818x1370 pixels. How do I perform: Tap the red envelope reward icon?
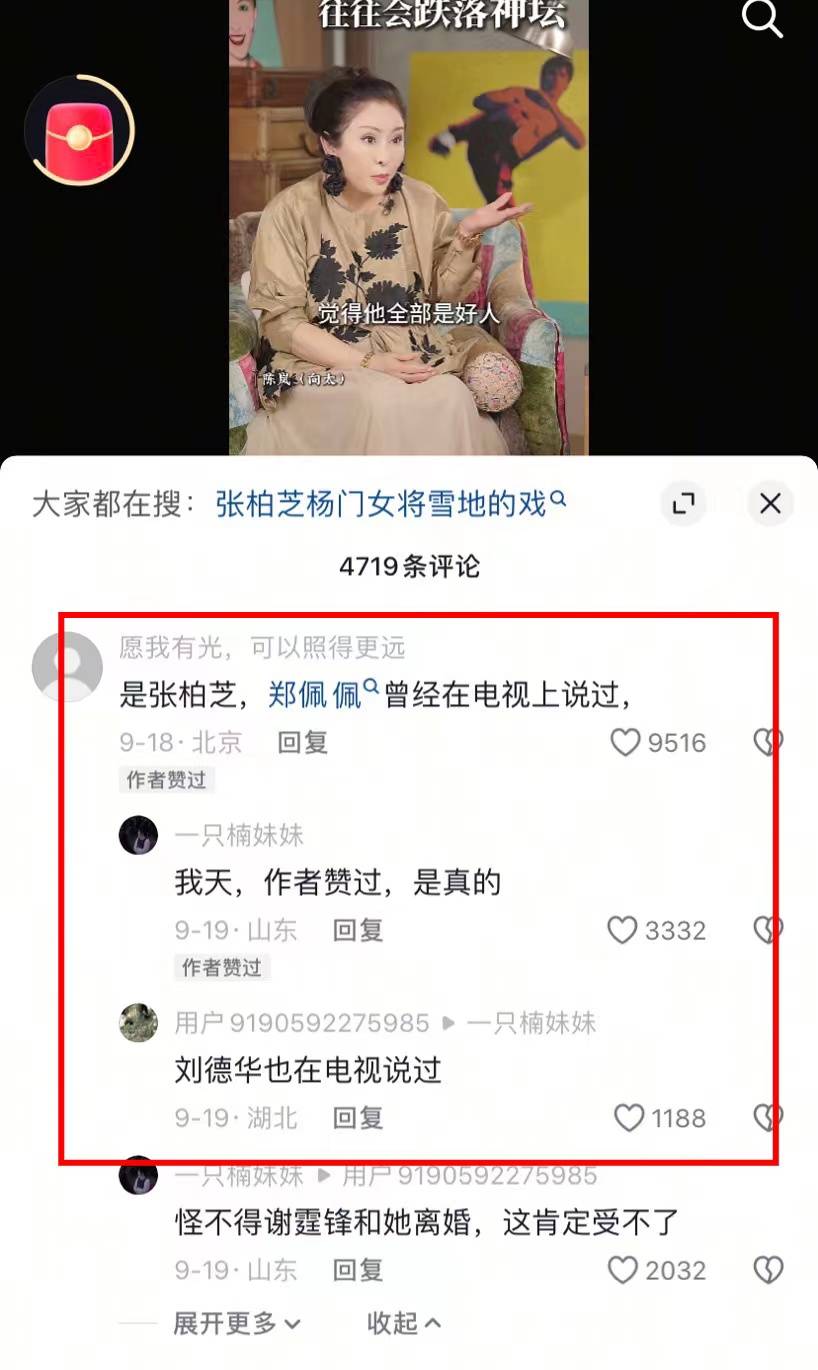coord(79,131)
